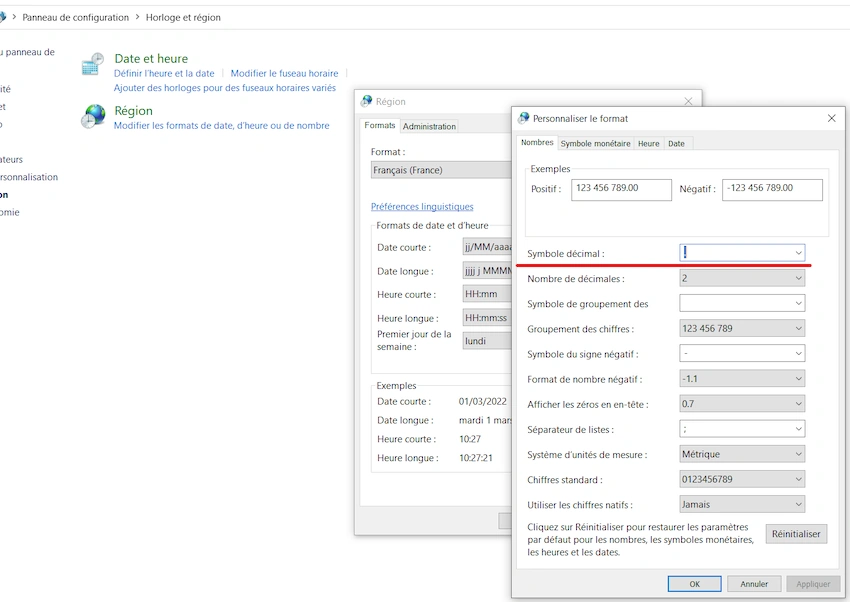Open Préférences linguistiques link
Image resolution: width=850 pixels, height=602 pixels.
pos(422,206)
